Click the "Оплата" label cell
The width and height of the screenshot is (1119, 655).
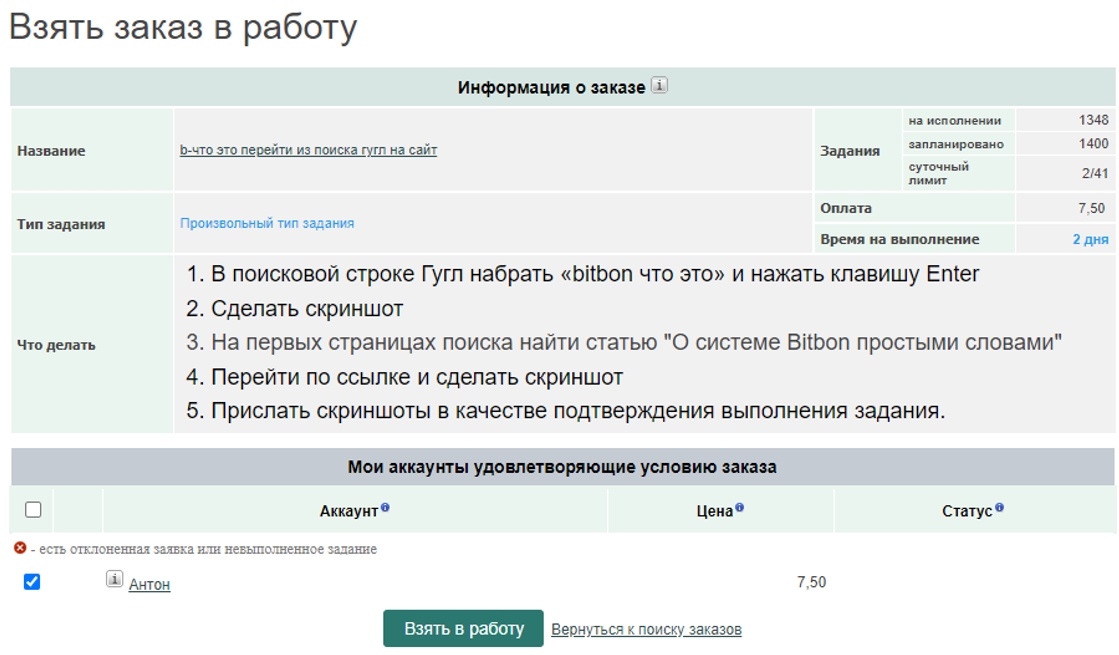click(x=846, y=208)
